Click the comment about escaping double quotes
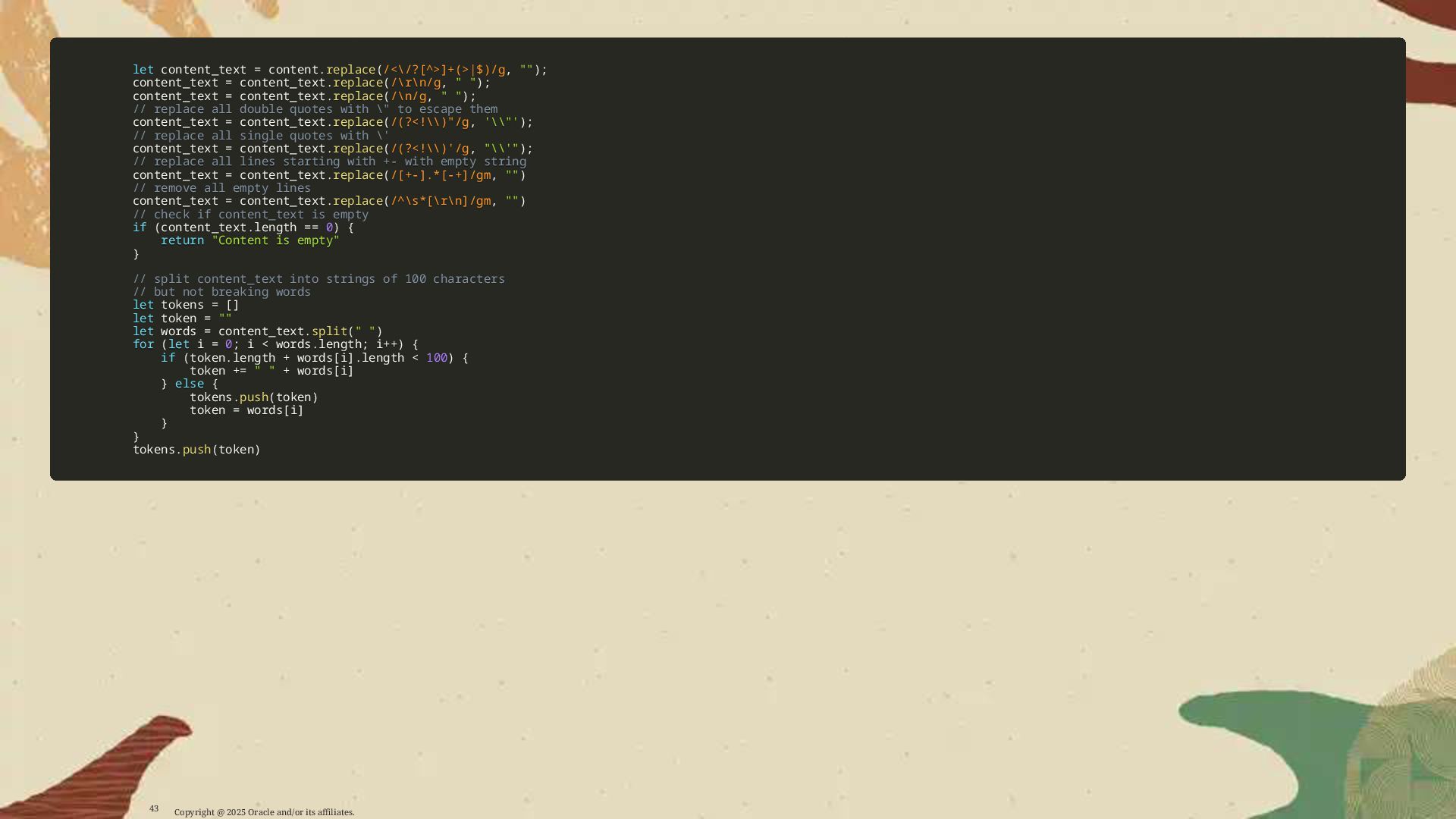This screenshot has height=819, width=1456. tap(315, 109)
